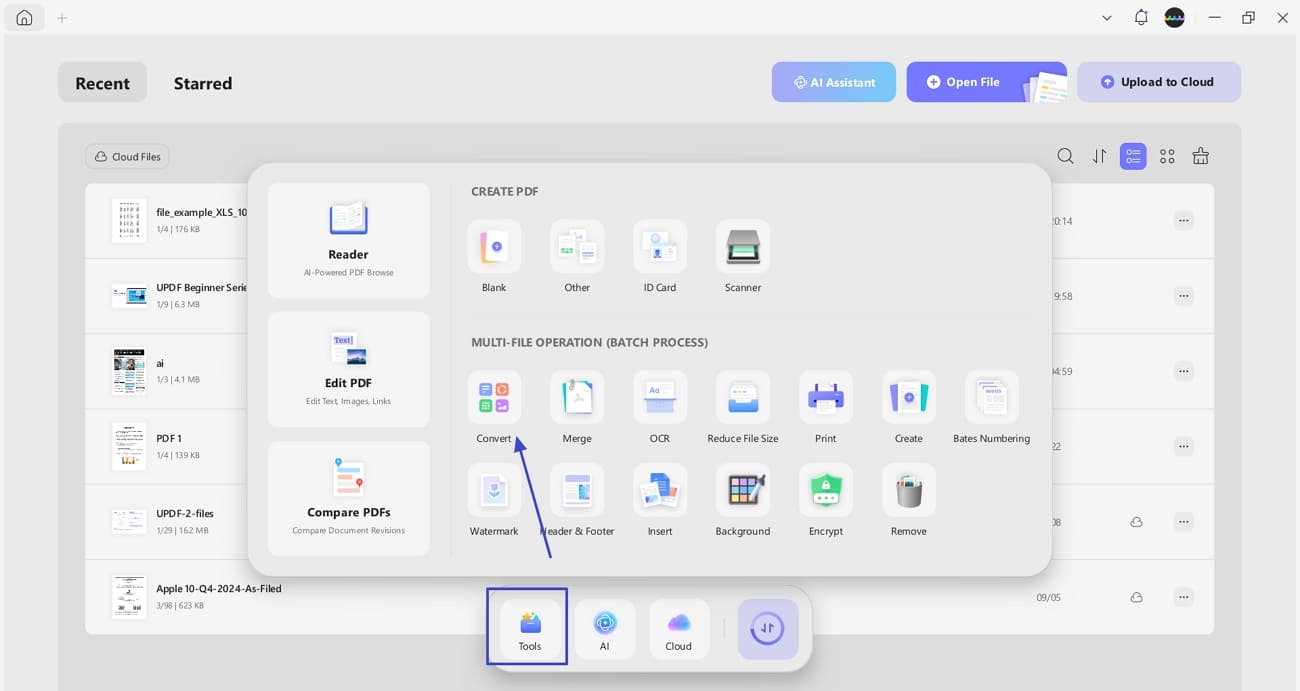Image resolution: width=1300 pixels, height=691 pixels.
Task: Expand the title bar chevron dropdown
Action: (1106, 18)
